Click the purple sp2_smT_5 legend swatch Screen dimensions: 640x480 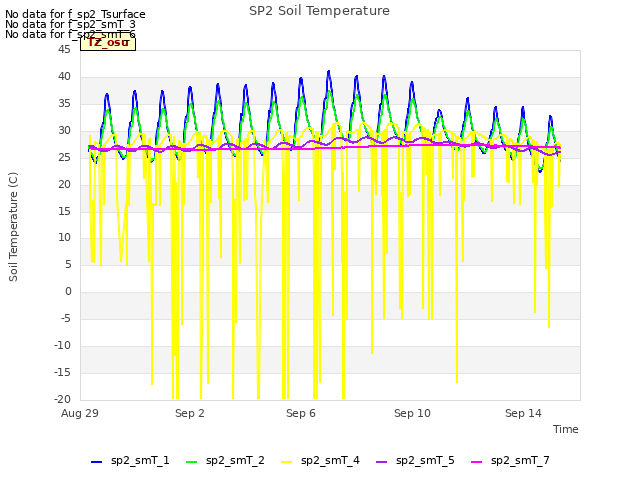click(x=381, y=462)
